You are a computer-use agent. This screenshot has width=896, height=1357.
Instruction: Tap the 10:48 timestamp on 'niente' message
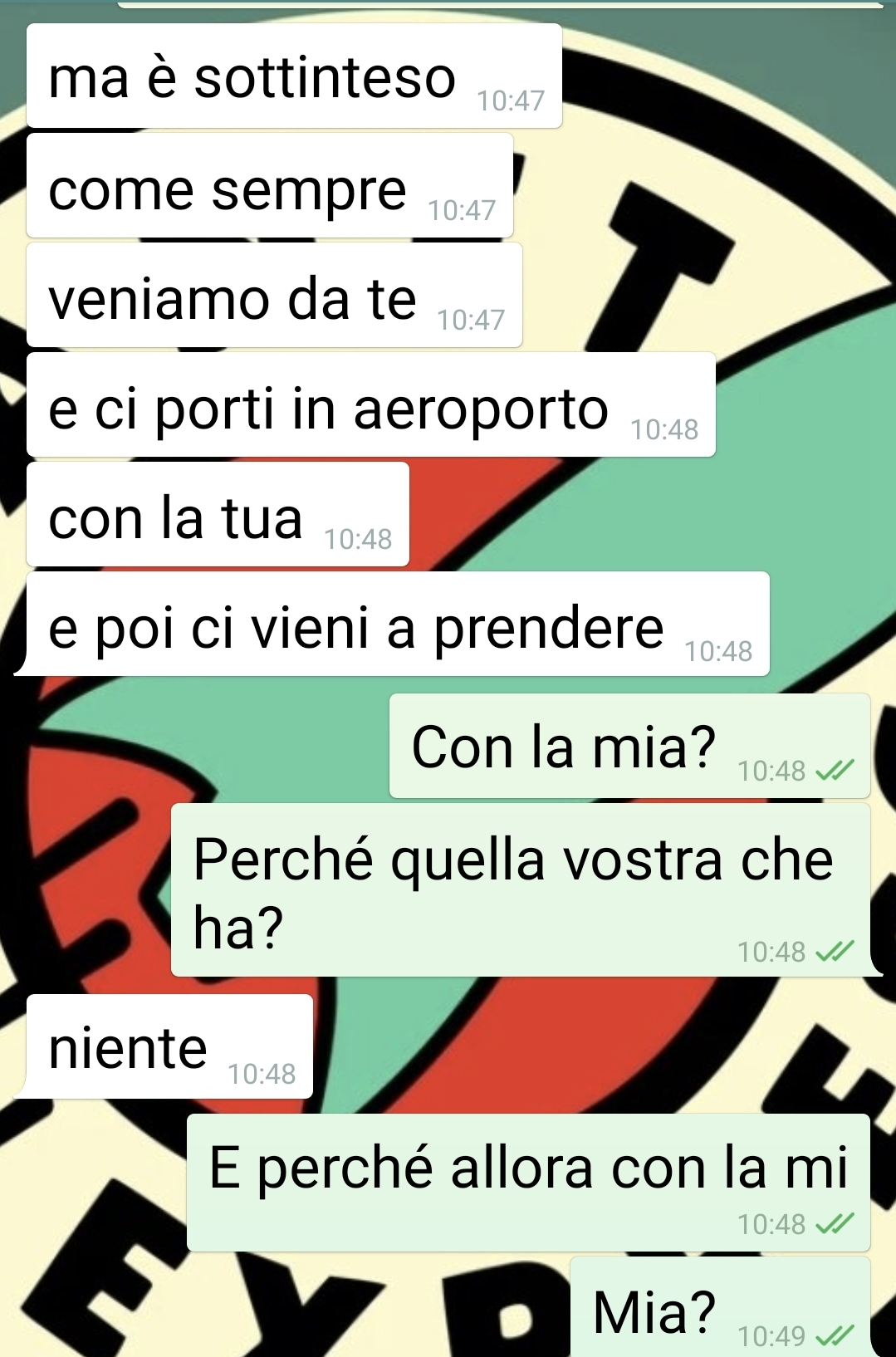pos(262,1075)
